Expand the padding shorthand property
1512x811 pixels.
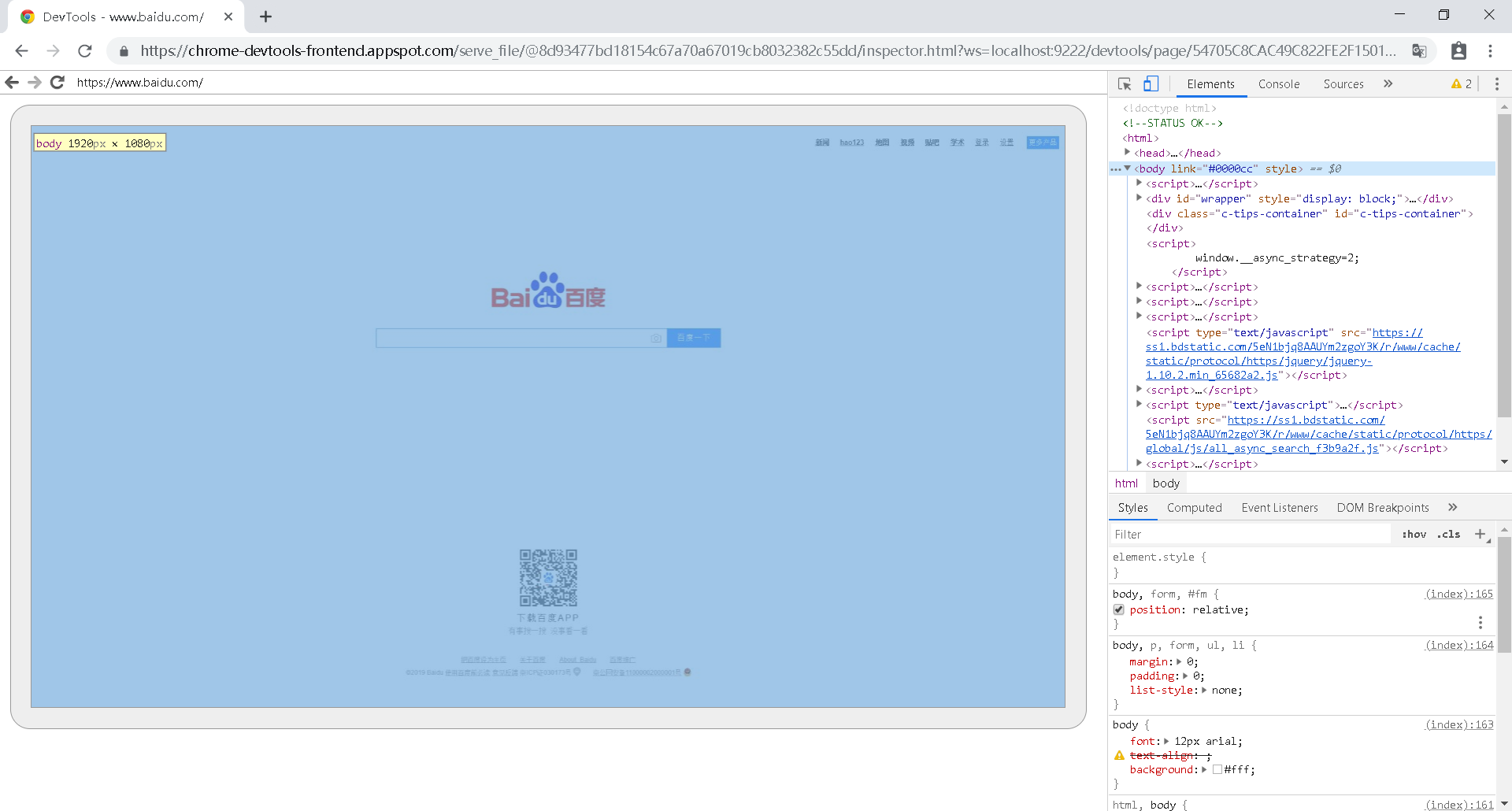click(1185, 676)
